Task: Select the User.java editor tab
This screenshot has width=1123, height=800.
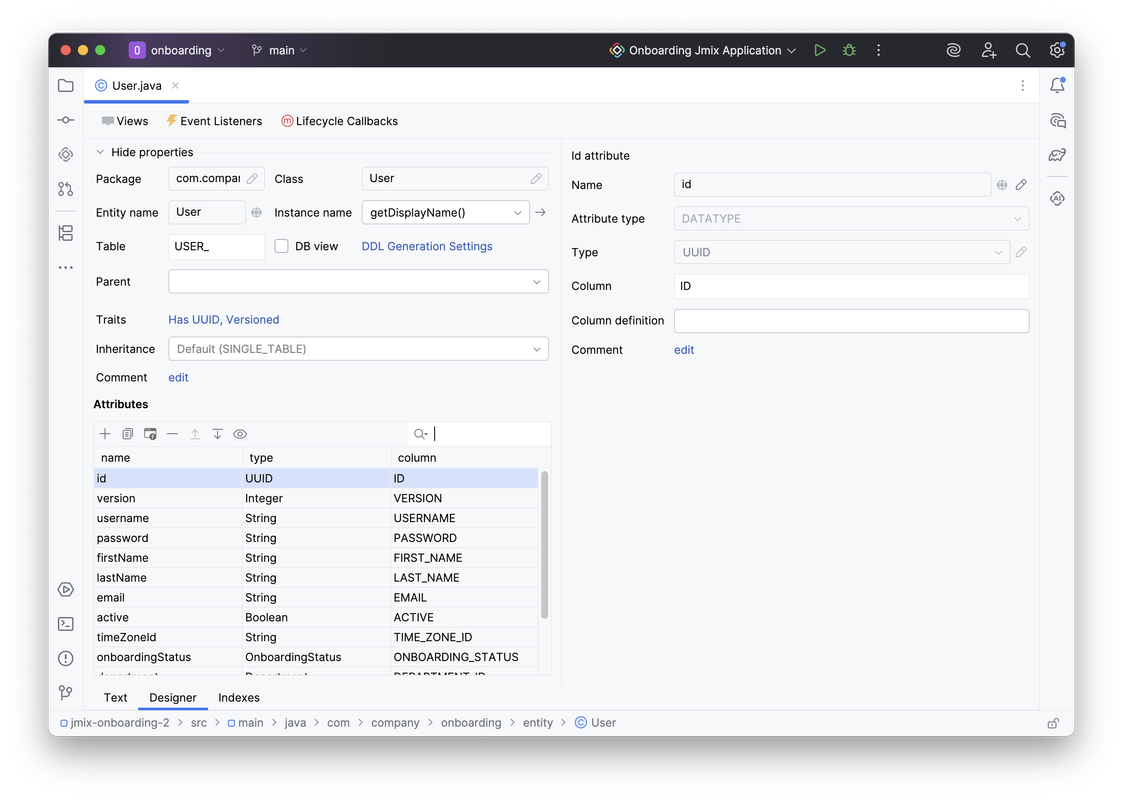Action: pyautogui.click(x=136, y=86)
